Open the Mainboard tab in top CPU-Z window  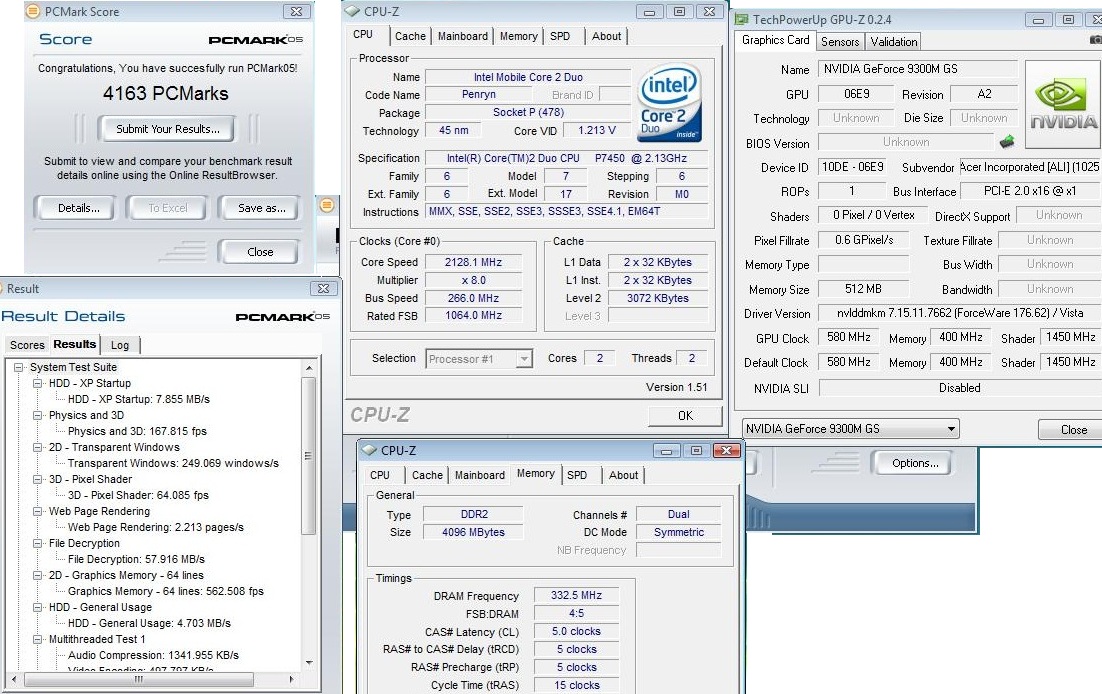[x=462, y=36]
